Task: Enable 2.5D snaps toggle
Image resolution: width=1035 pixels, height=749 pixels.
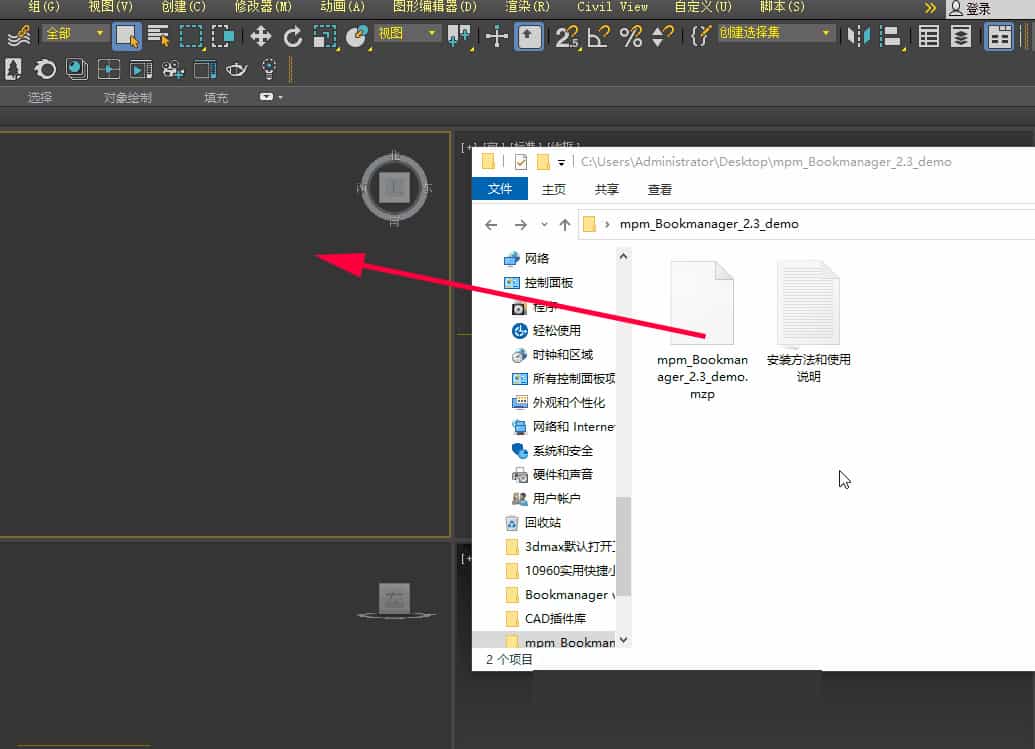Action: [567, 37]
